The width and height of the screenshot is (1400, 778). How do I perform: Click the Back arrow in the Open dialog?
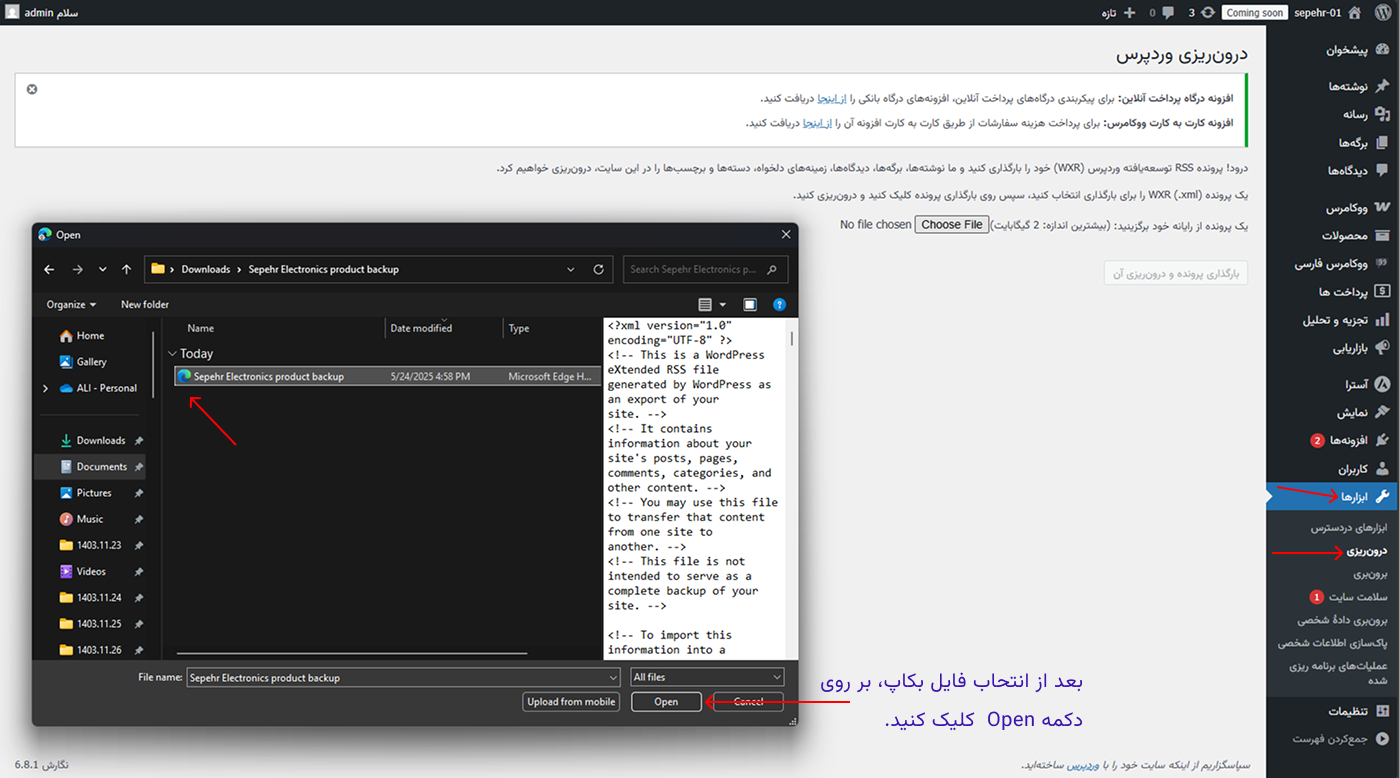pos(50,269)
